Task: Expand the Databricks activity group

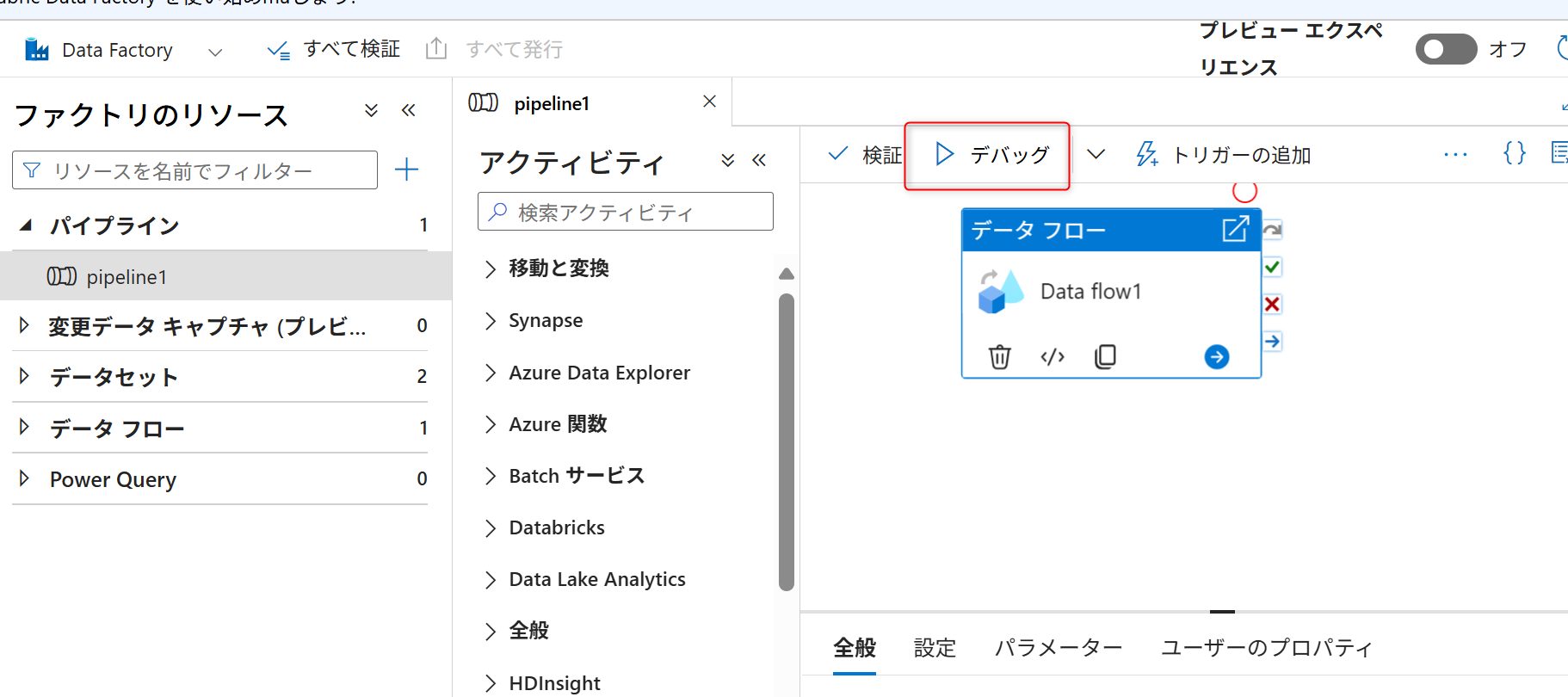Action: pos(491,528)
